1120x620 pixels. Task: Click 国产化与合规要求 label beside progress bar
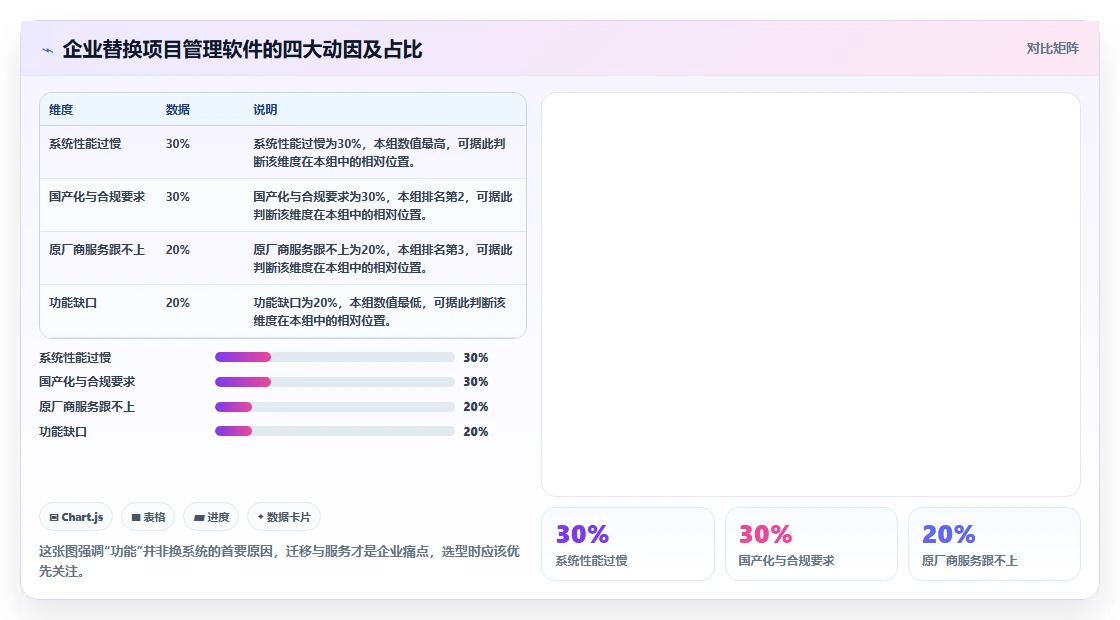click(x=86, y=382)
